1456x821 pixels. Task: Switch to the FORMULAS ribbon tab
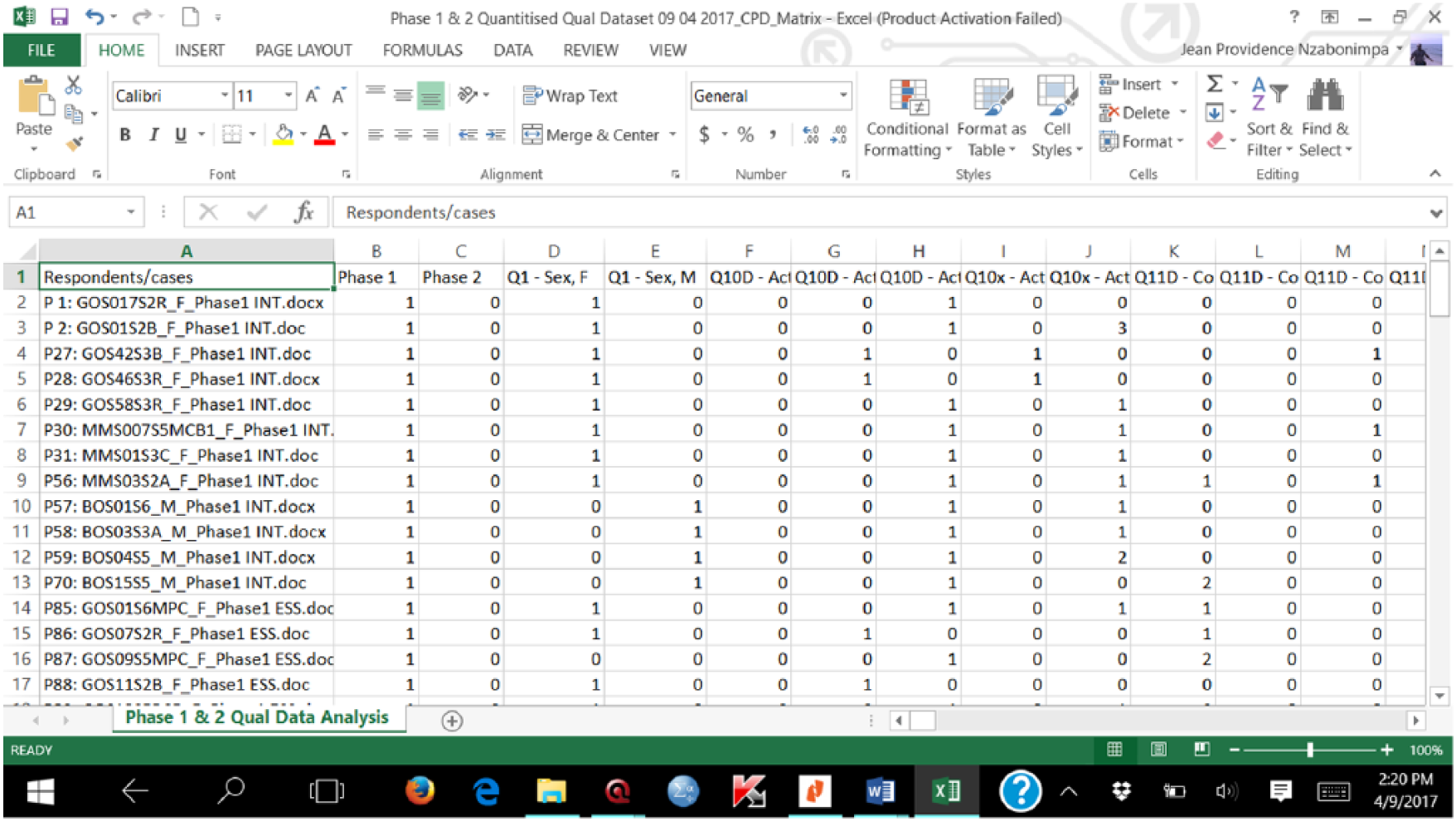click(422, 51)
